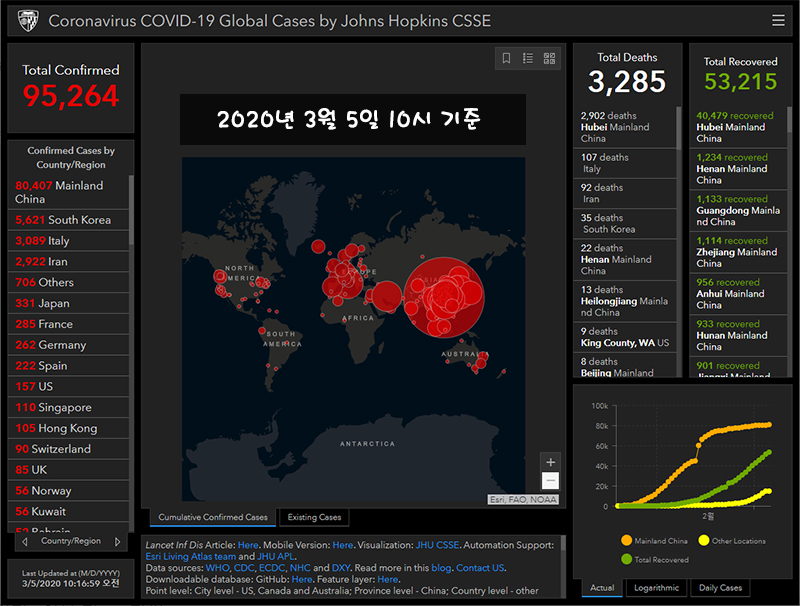Select the Daily Cases chart tab
Image resolution: width=800 pixels, height=606 pixels.
720,588
